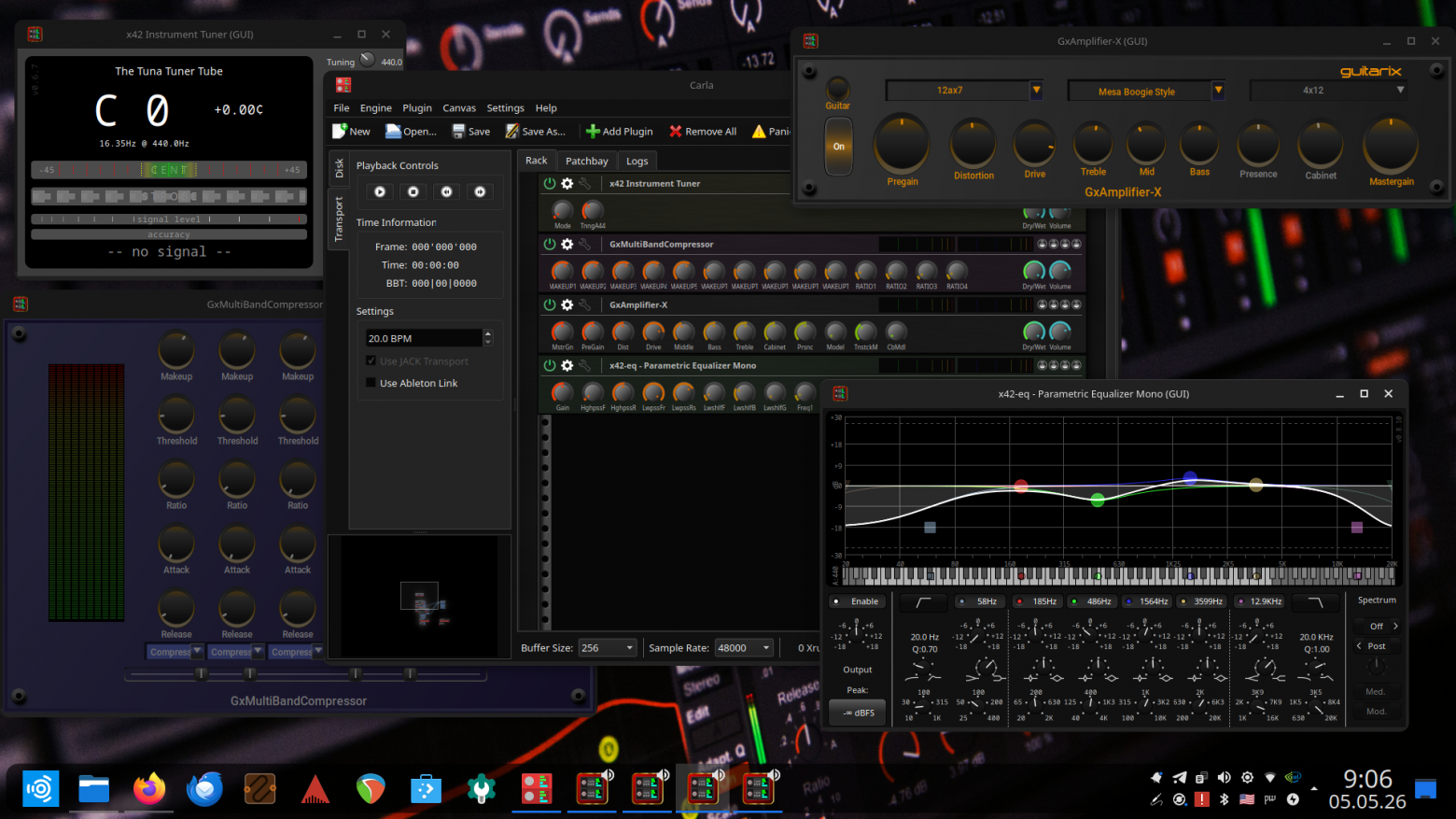Click the Spectrum Off selector next arrow
1456x819 pixels.
[1395, 626]
